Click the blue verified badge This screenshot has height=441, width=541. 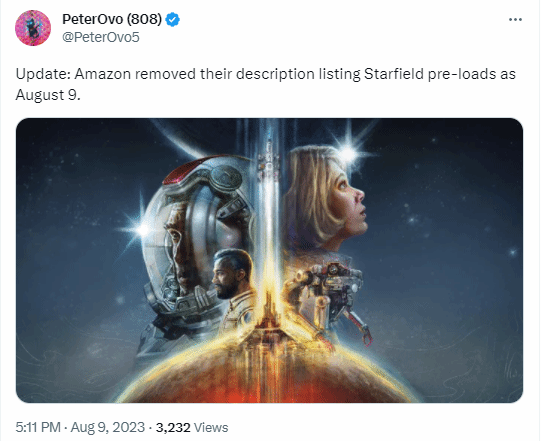tap(173, 20)
